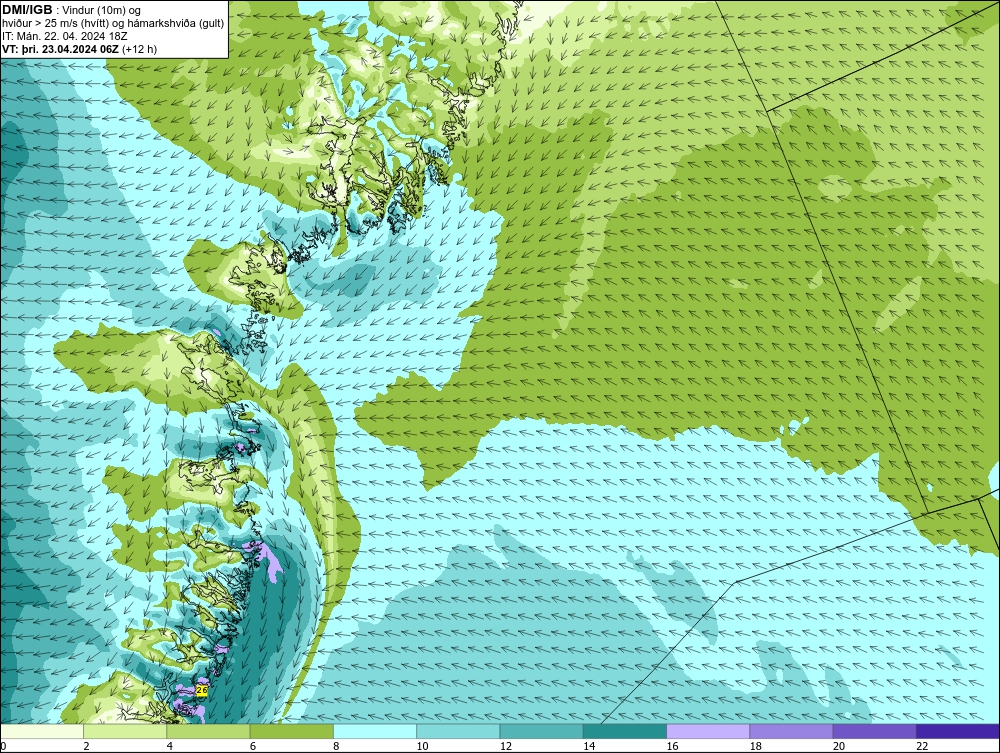Click the legend scale label '14'
Screen dimensions: 1000x753
pos(589,746)
